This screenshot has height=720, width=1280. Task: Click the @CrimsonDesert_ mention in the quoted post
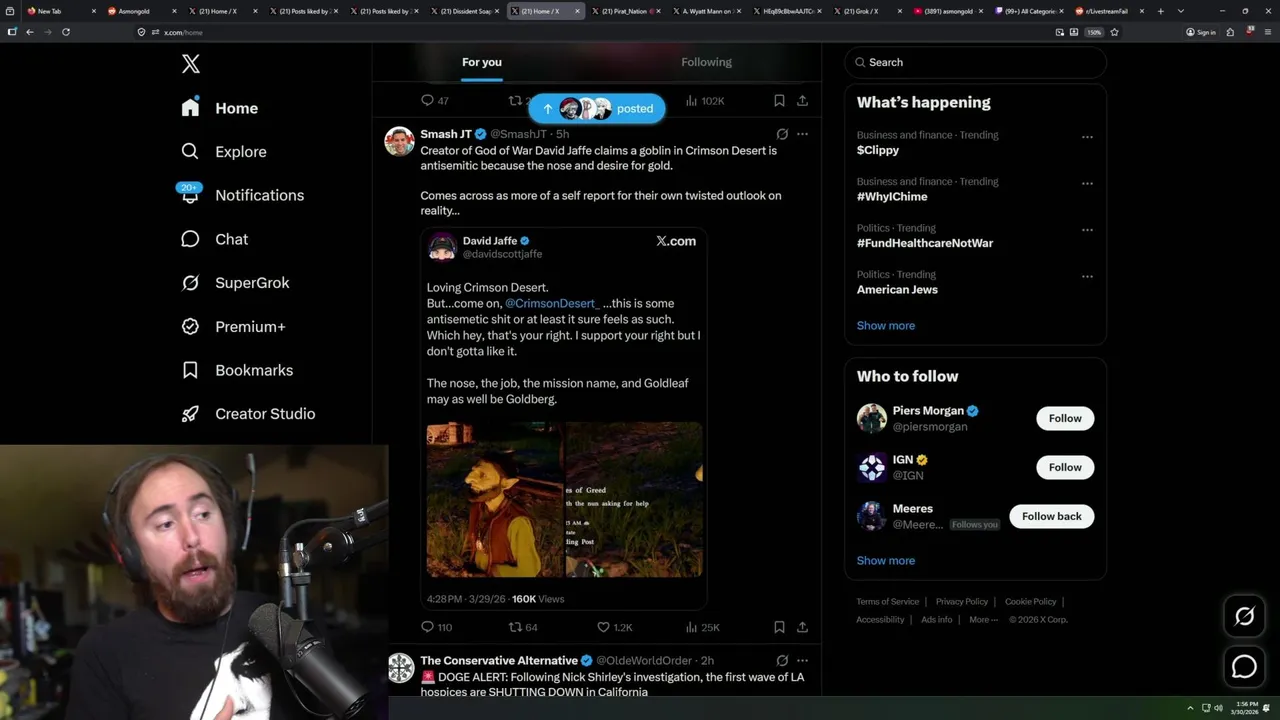(551, 303)
